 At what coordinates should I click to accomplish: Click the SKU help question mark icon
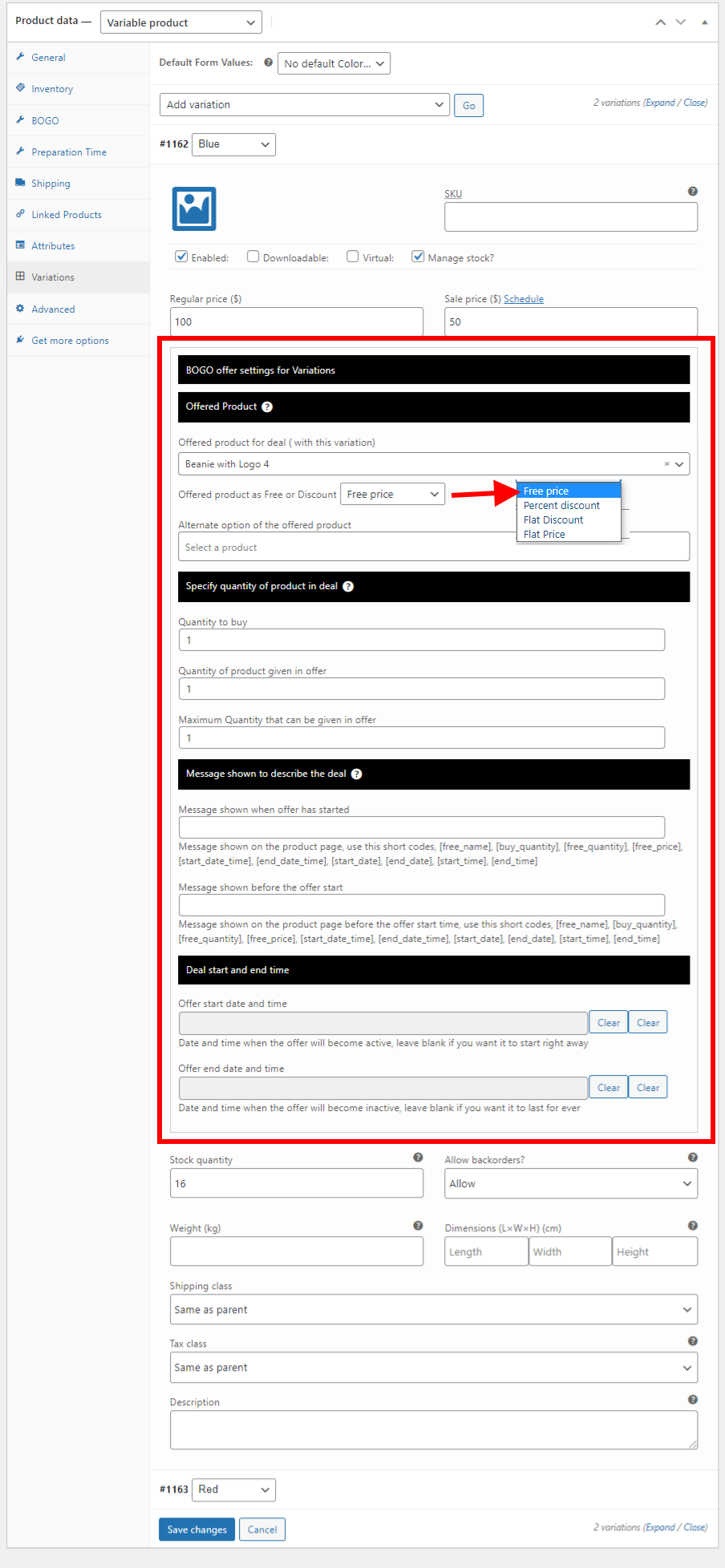click(x=693, y=192)
